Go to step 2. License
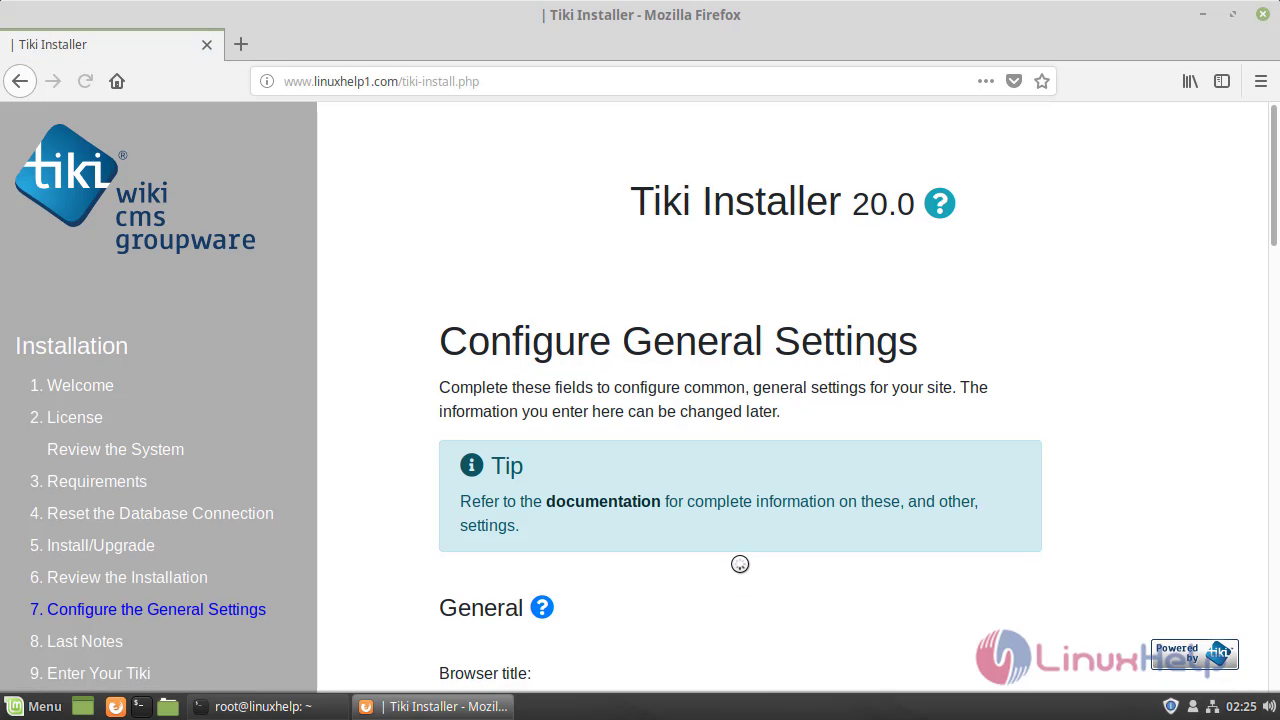The image size is (1280, 720). (x=66, y=417)
